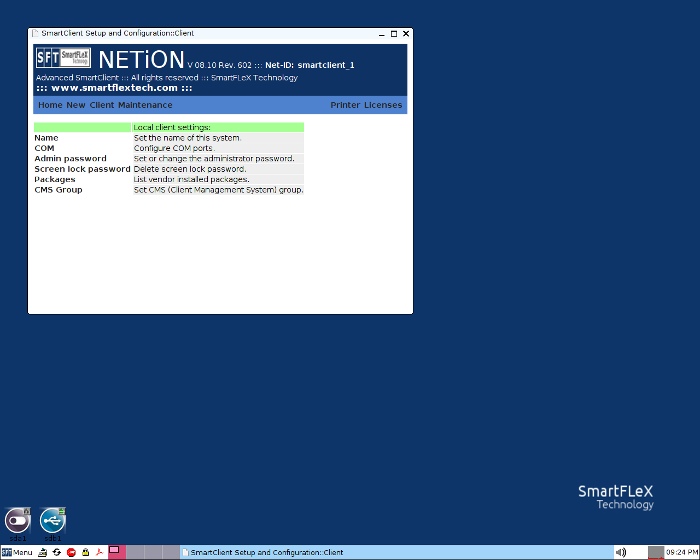Screen dimensions: 700x560
Task: Open the Home menu item
Action: click(x=50, y=105)
